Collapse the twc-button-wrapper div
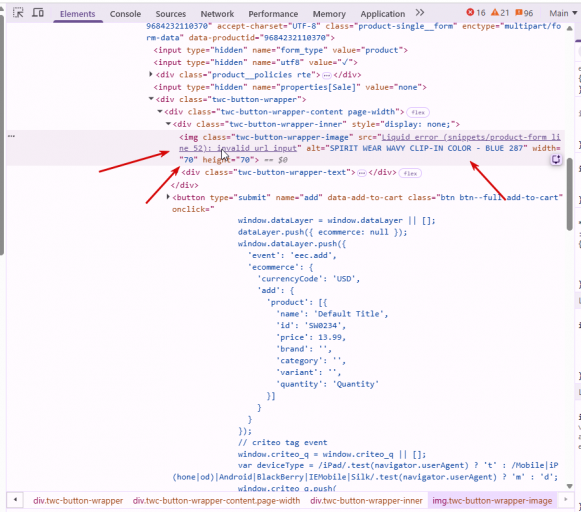581x512 pixels. click(151, 99)
